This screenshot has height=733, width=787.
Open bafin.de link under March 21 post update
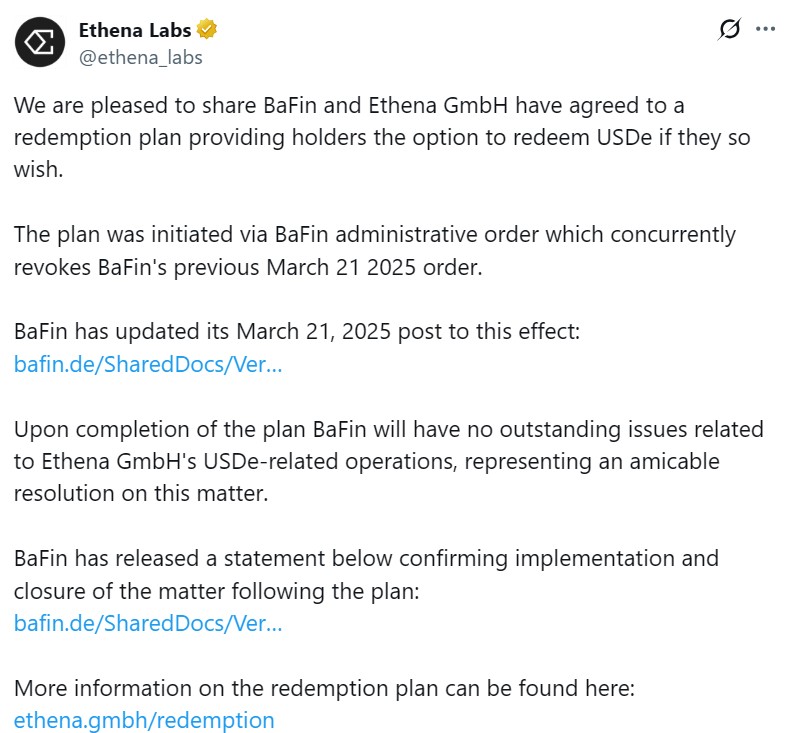point(148,364)
